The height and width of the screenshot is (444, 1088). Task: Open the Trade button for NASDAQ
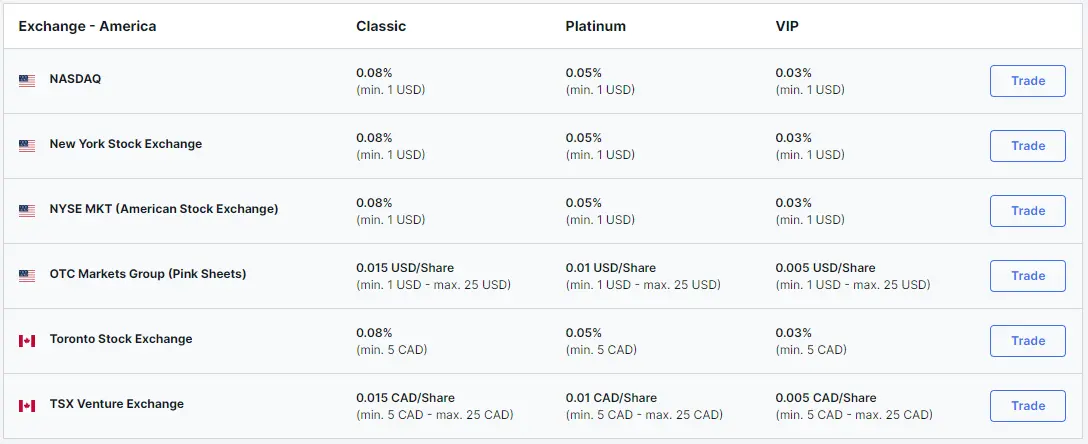coord(1028,81)
